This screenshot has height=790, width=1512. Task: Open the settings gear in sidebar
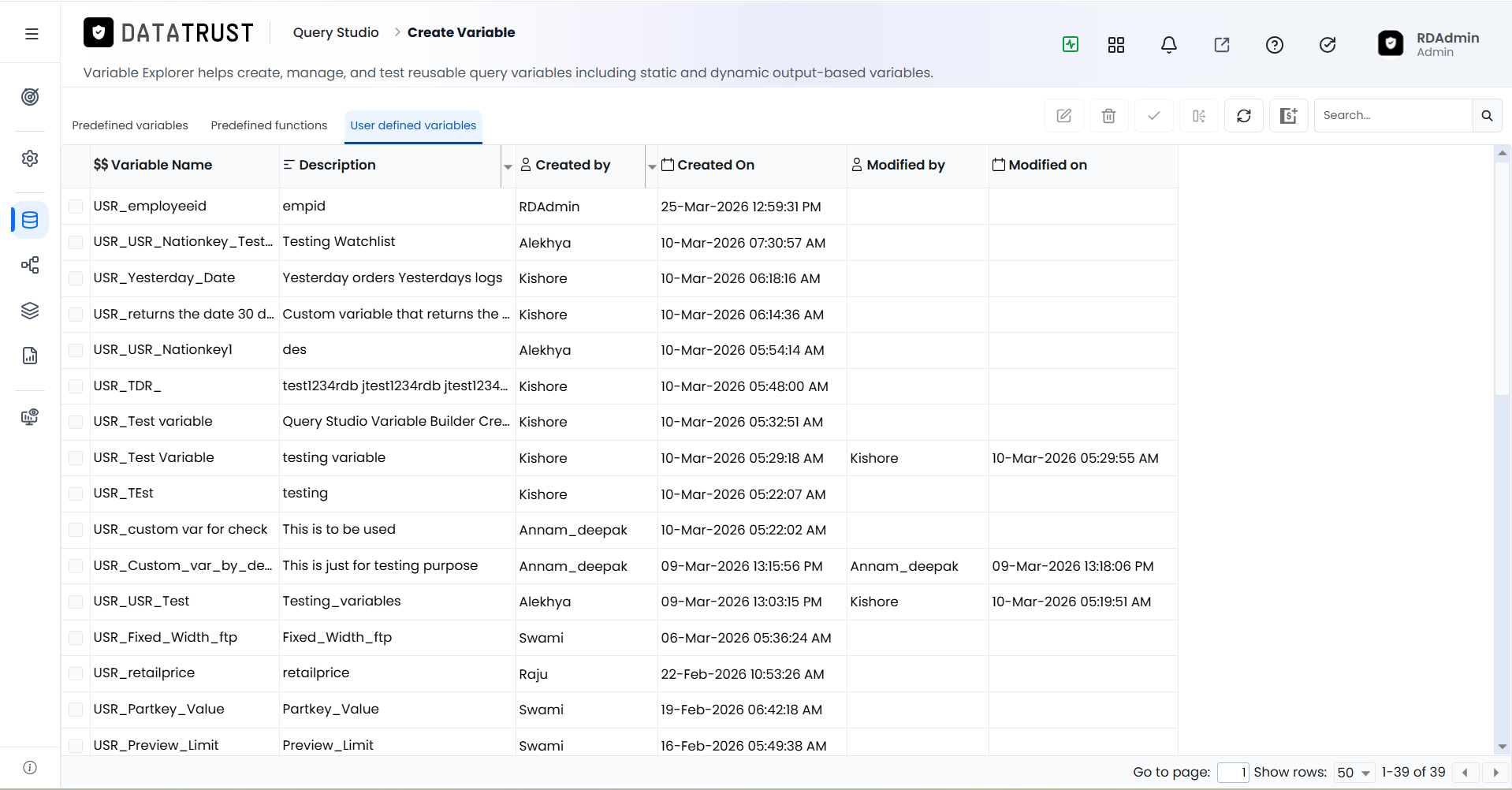click(30, 158)
